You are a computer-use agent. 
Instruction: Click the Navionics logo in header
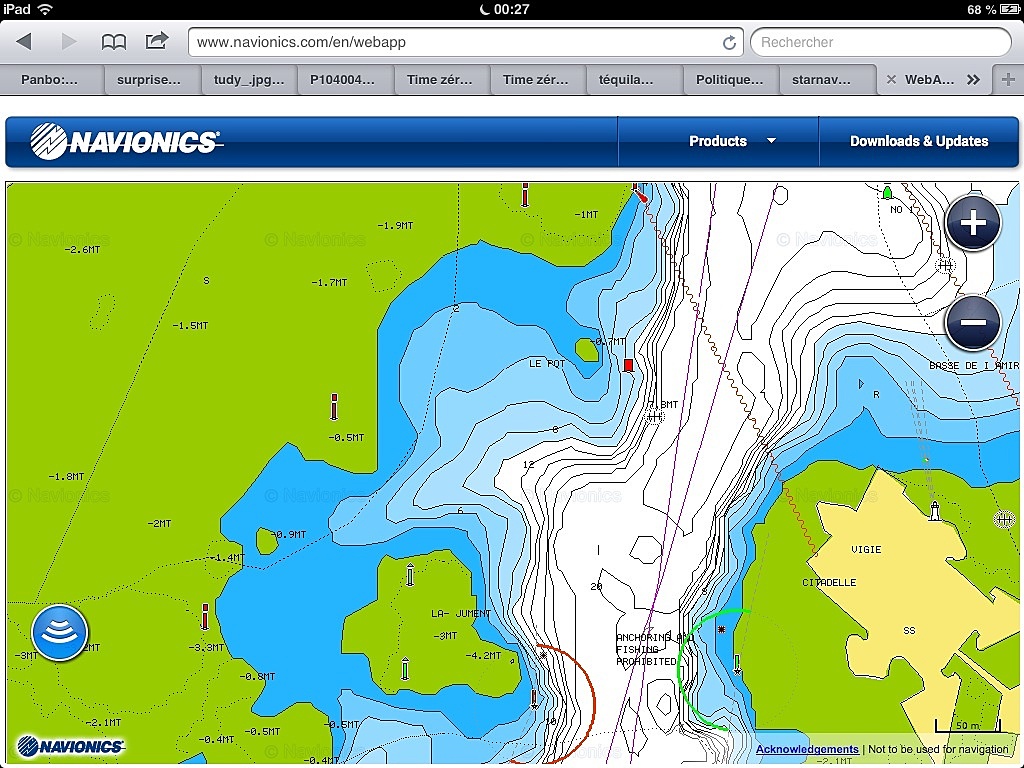(x=126, y=141)
